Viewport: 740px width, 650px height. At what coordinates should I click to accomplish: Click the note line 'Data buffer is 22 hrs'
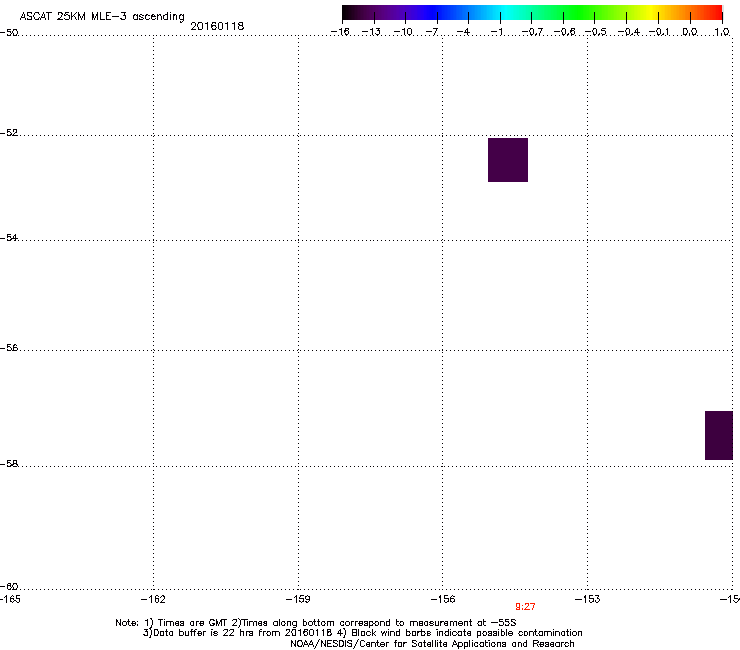coord(362,633)
